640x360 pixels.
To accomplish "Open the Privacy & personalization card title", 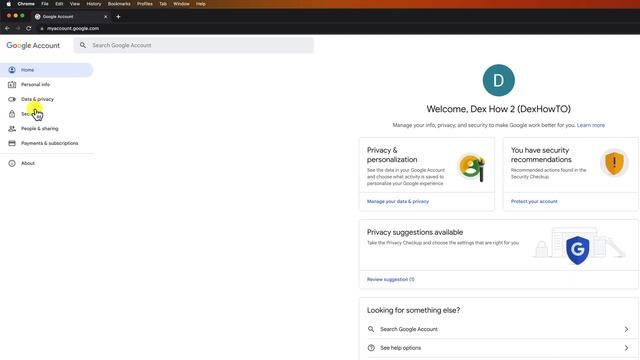I will click(392, 155).
